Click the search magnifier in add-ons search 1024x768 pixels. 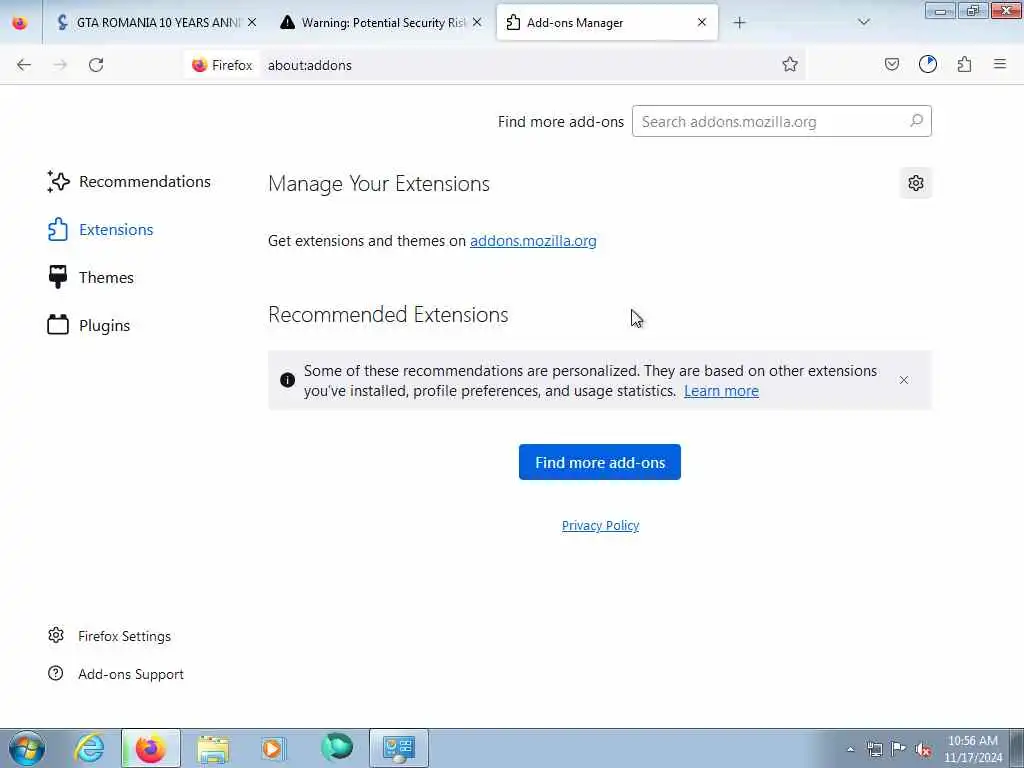(916, 121)
